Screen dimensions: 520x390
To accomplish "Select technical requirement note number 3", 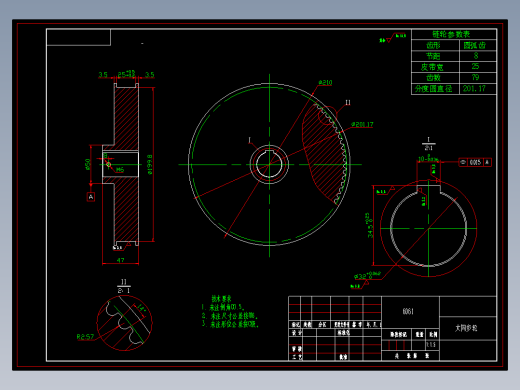I will 230,324.
